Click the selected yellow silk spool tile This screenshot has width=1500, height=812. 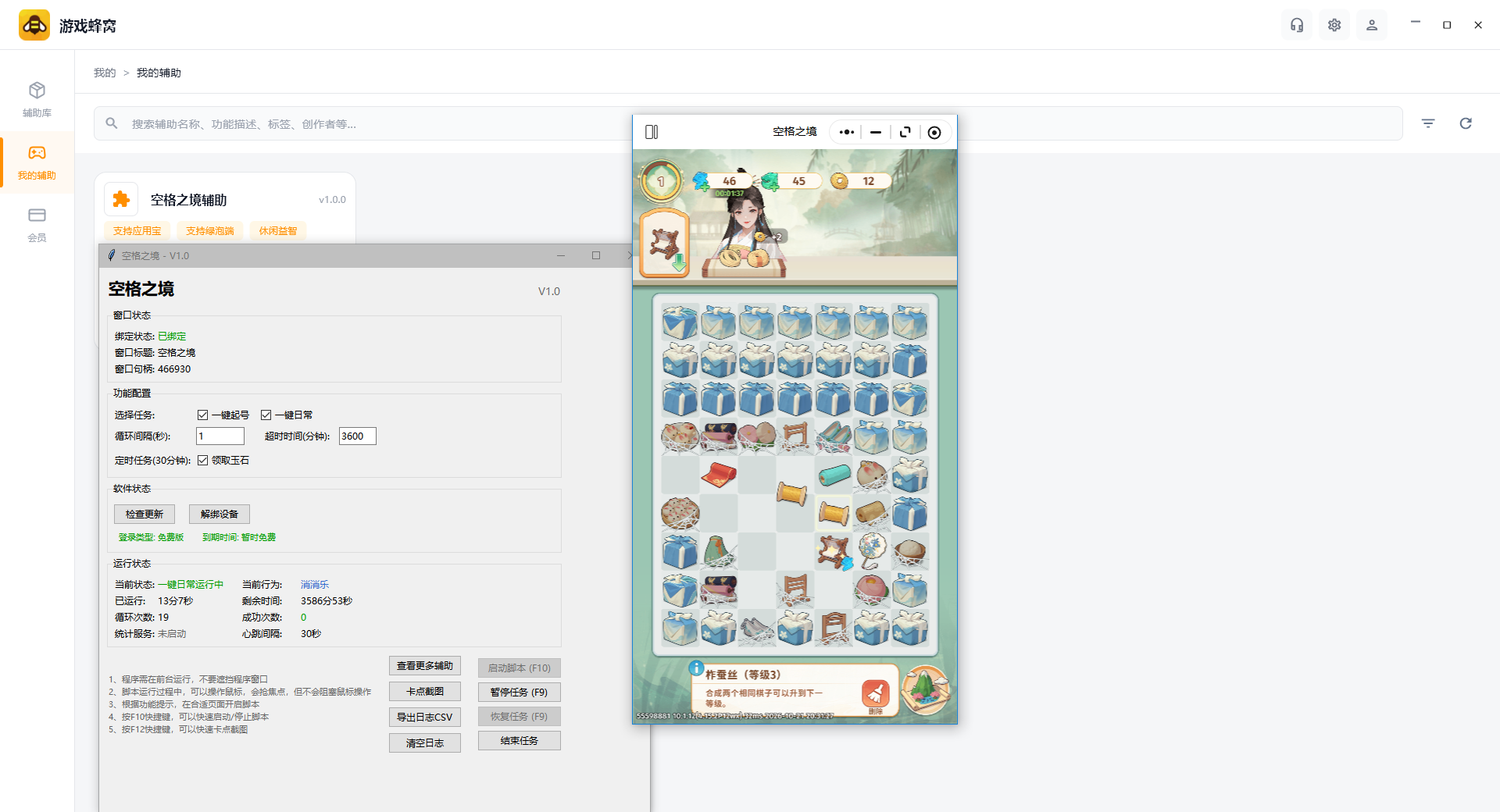pyautogui.click(x=834, y=513)
